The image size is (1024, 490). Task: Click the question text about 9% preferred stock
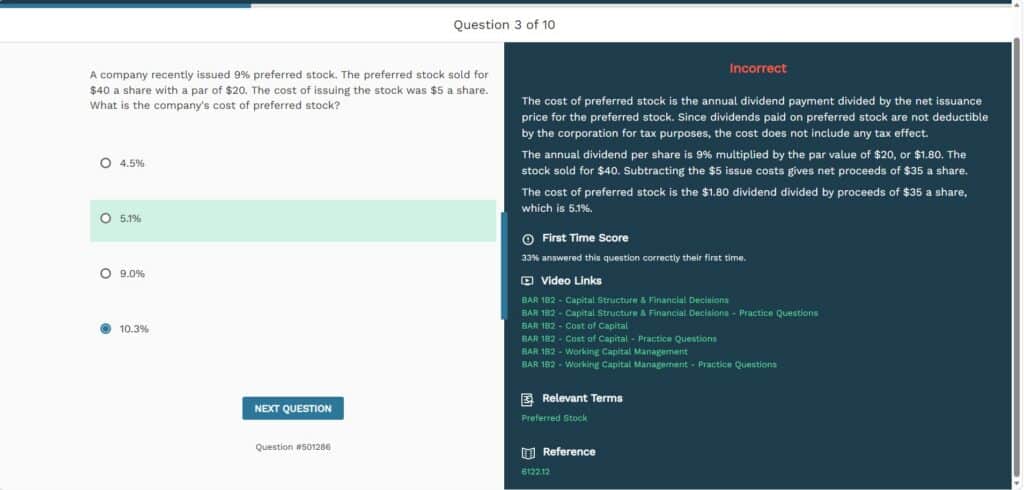coord(289,90)
